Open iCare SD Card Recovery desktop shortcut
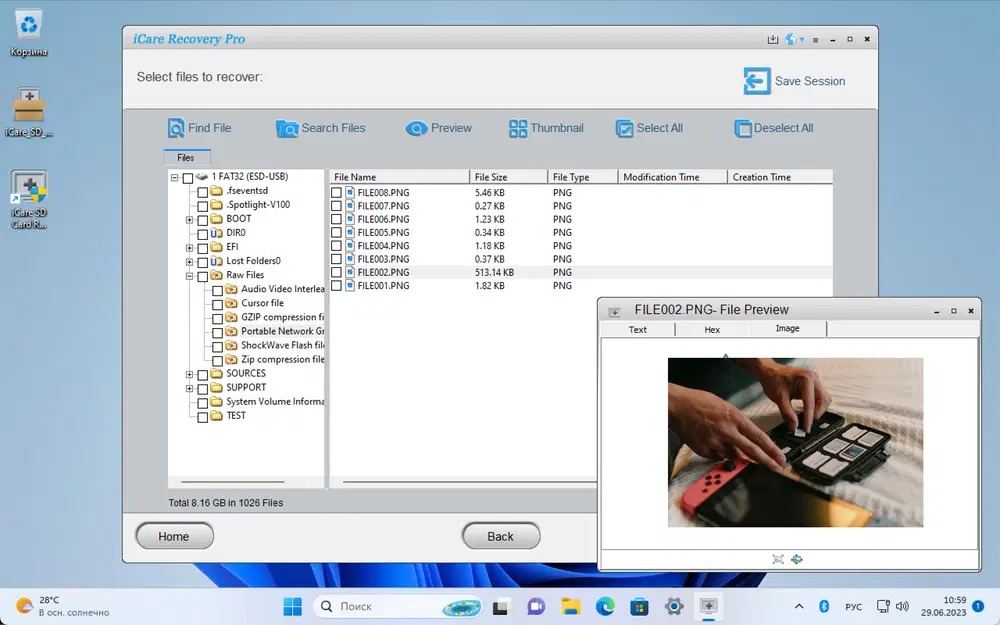 29,200
